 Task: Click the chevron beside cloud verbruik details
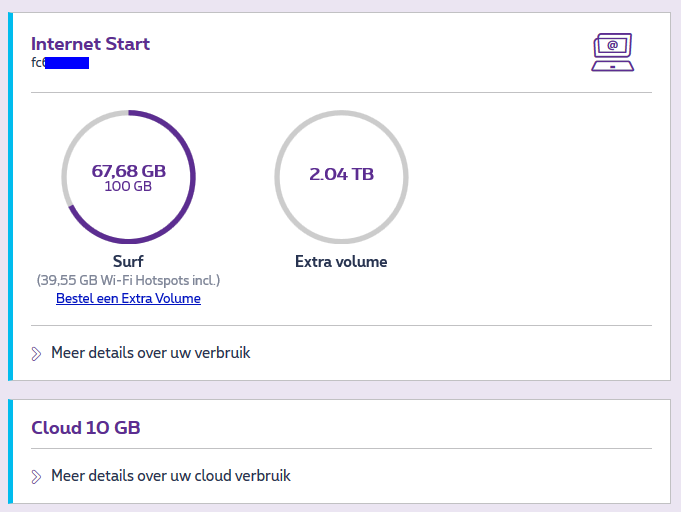(37, 476)
